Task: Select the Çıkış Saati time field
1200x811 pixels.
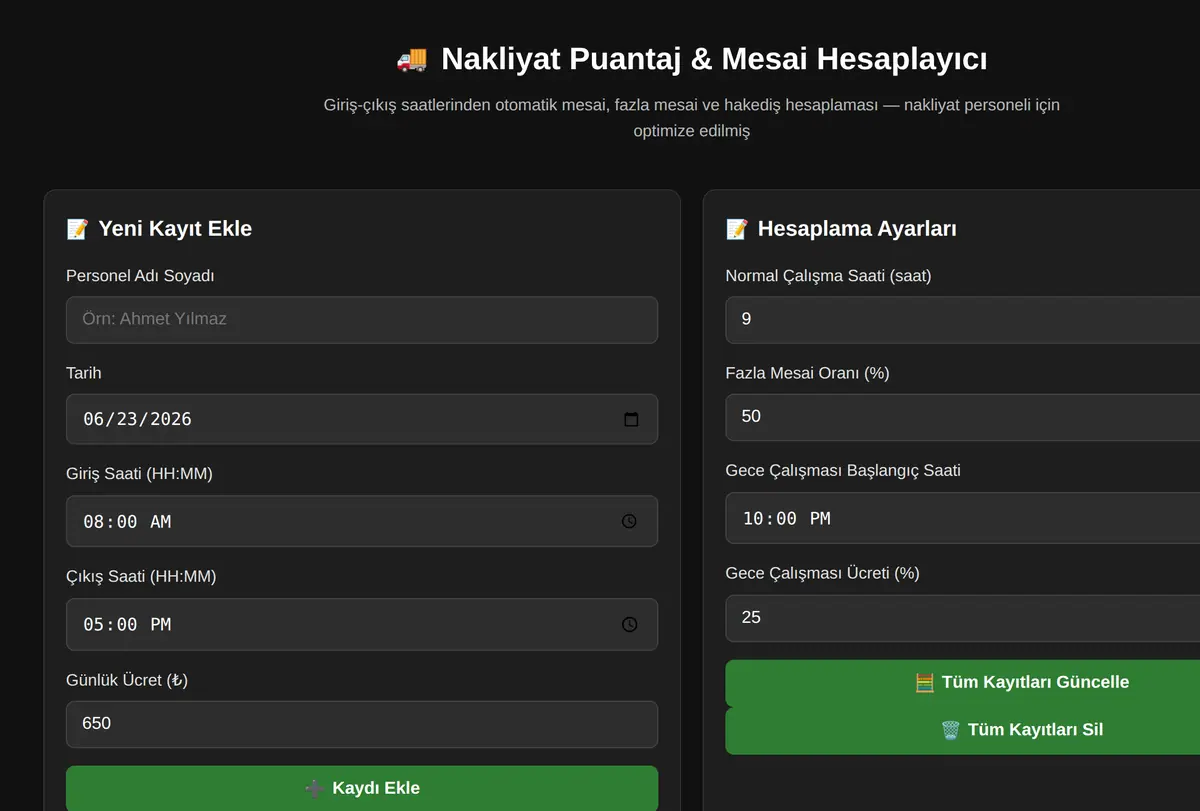Action: coord(362,624)
